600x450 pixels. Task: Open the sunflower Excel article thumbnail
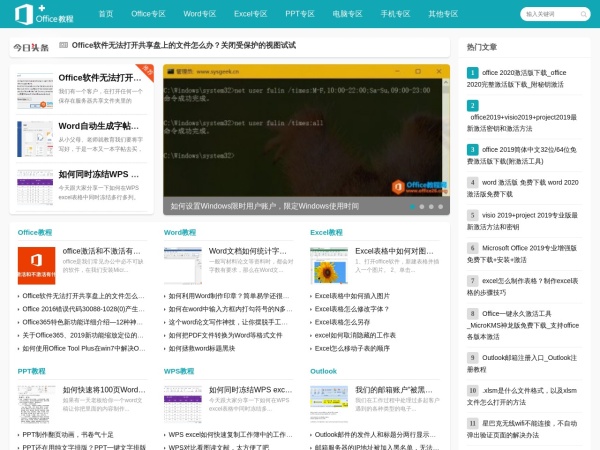click(329, 266)
